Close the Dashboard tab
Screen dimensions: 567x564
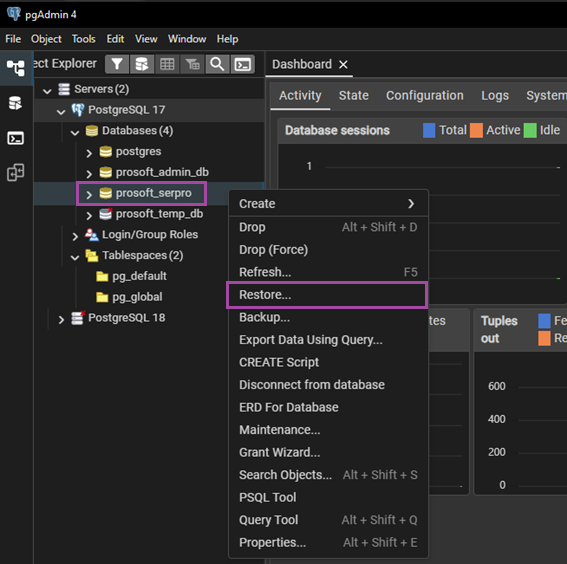[343, 65]
